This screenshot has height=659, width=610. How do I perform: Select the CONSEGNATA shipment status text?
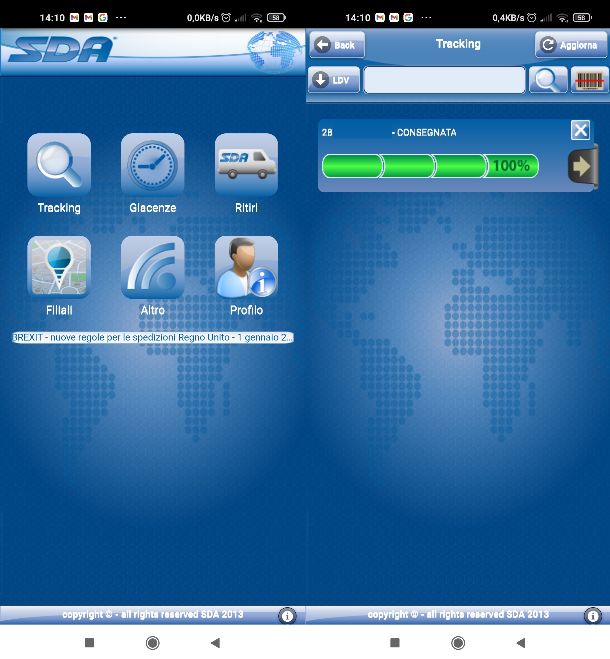pos(426,133)
